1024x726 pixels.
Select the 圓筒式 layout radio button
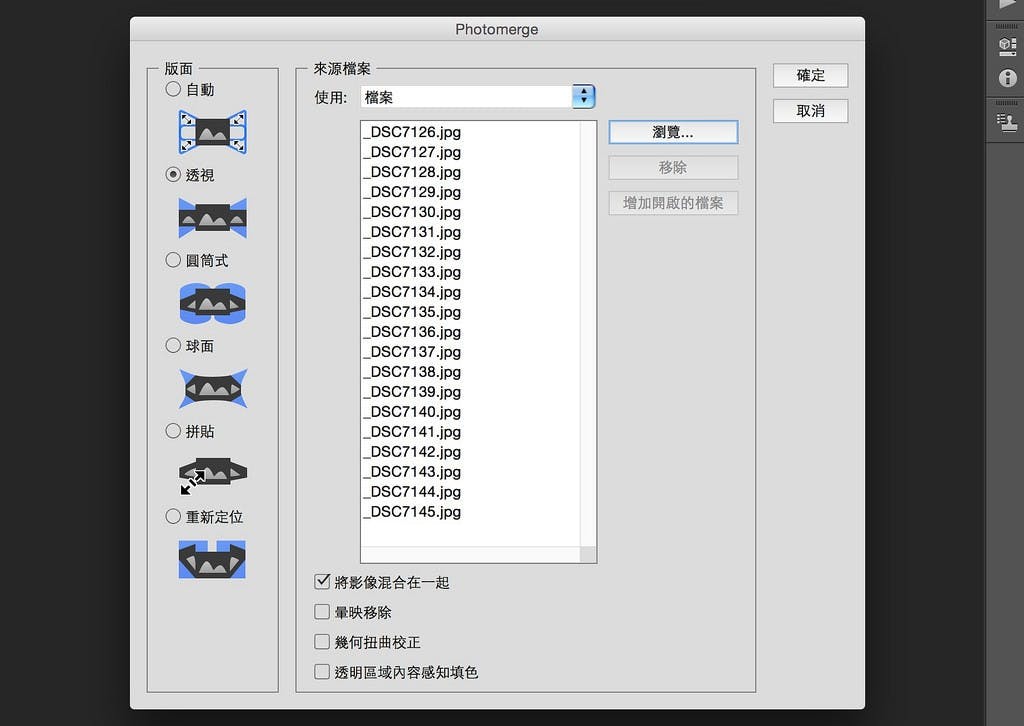click(174, 260)
